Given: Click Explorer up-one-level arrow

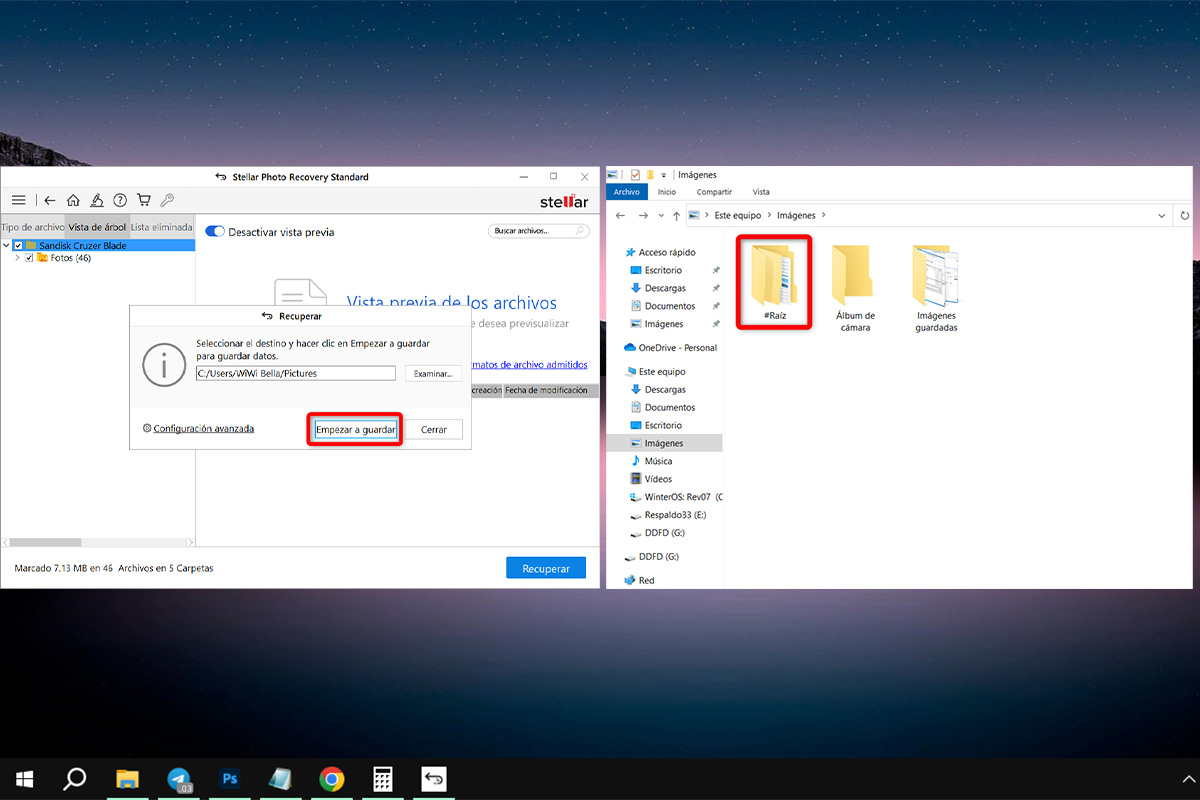Looking at the screenshot, I should coord(677,215).
